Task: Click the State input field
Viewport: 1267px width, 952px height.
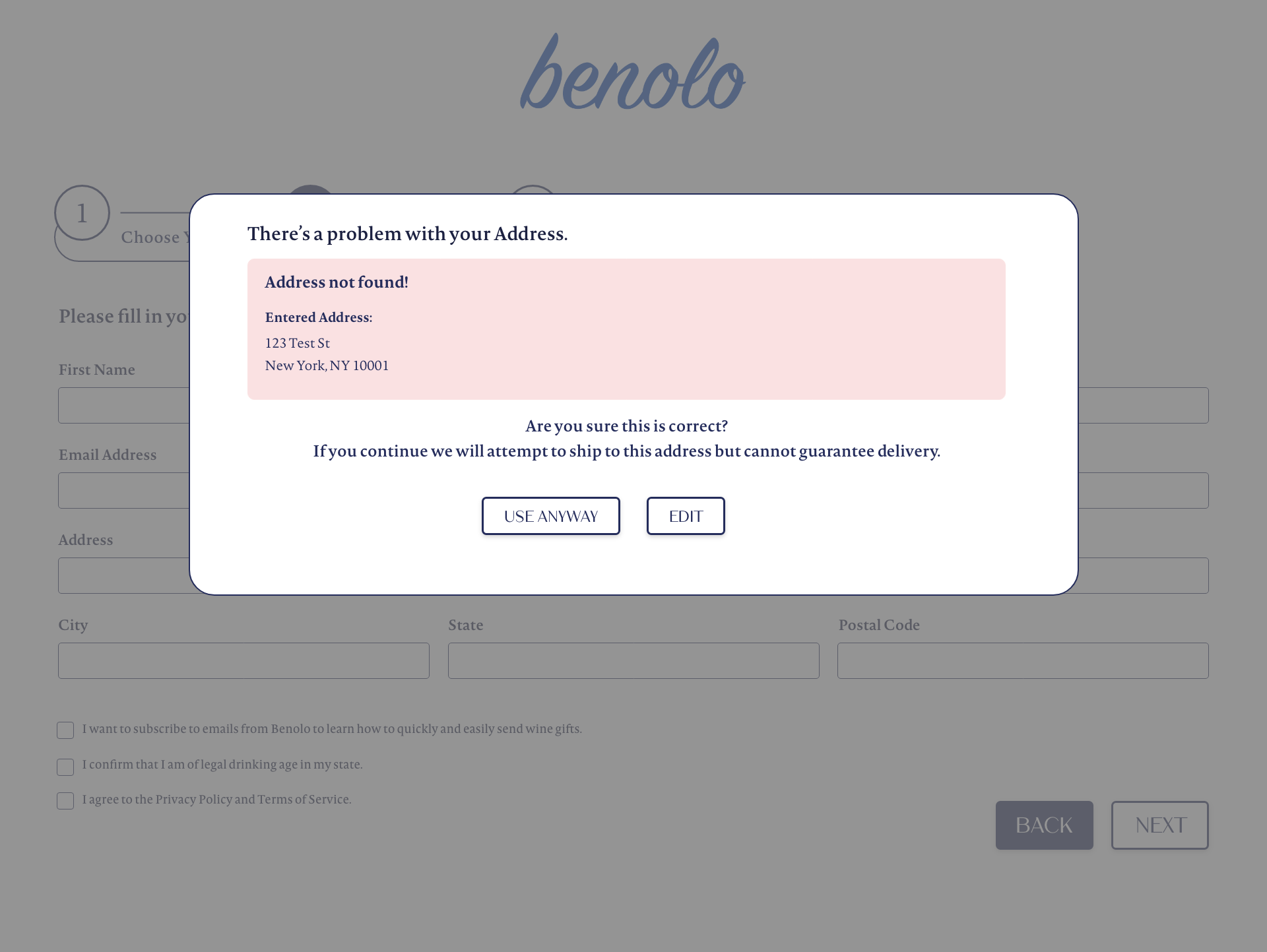Action: coord(633,660)
